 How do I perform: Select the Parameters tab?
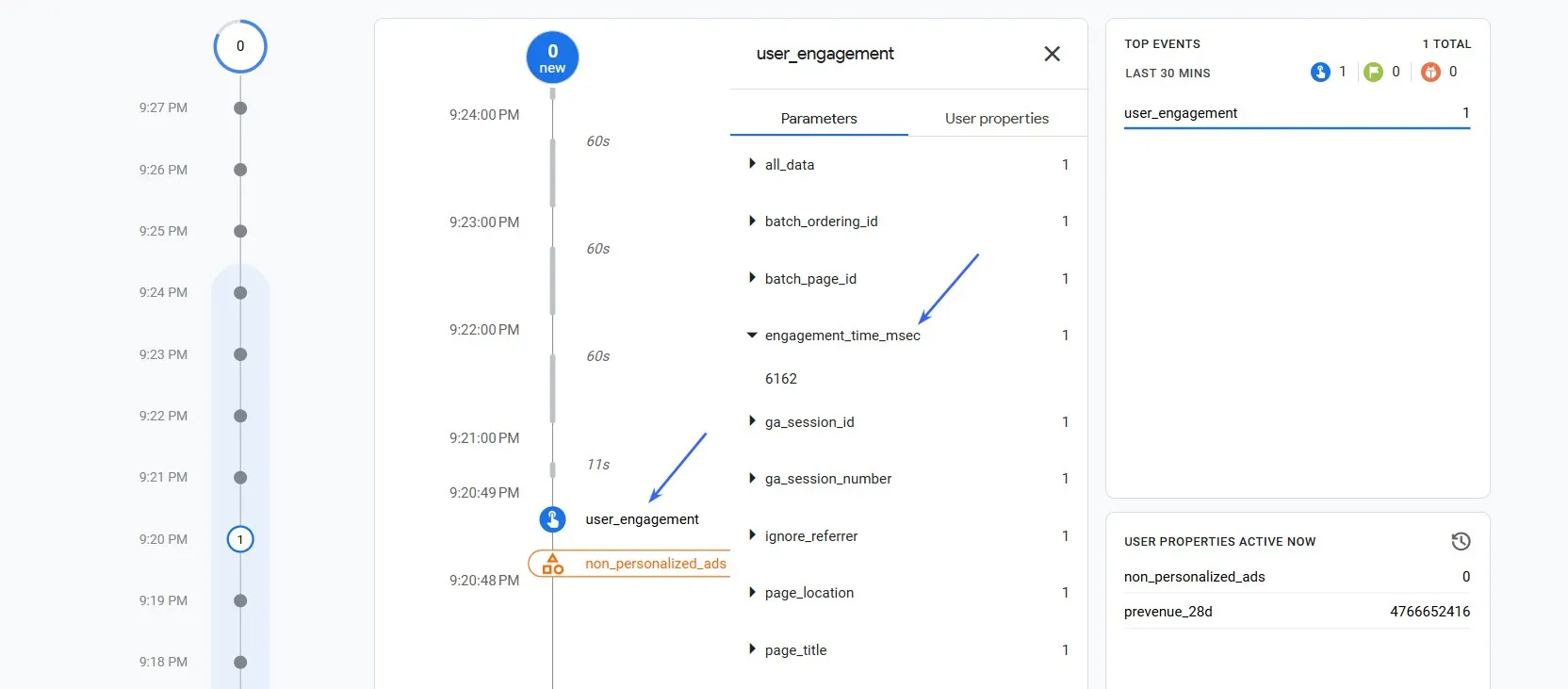point(819,118)
